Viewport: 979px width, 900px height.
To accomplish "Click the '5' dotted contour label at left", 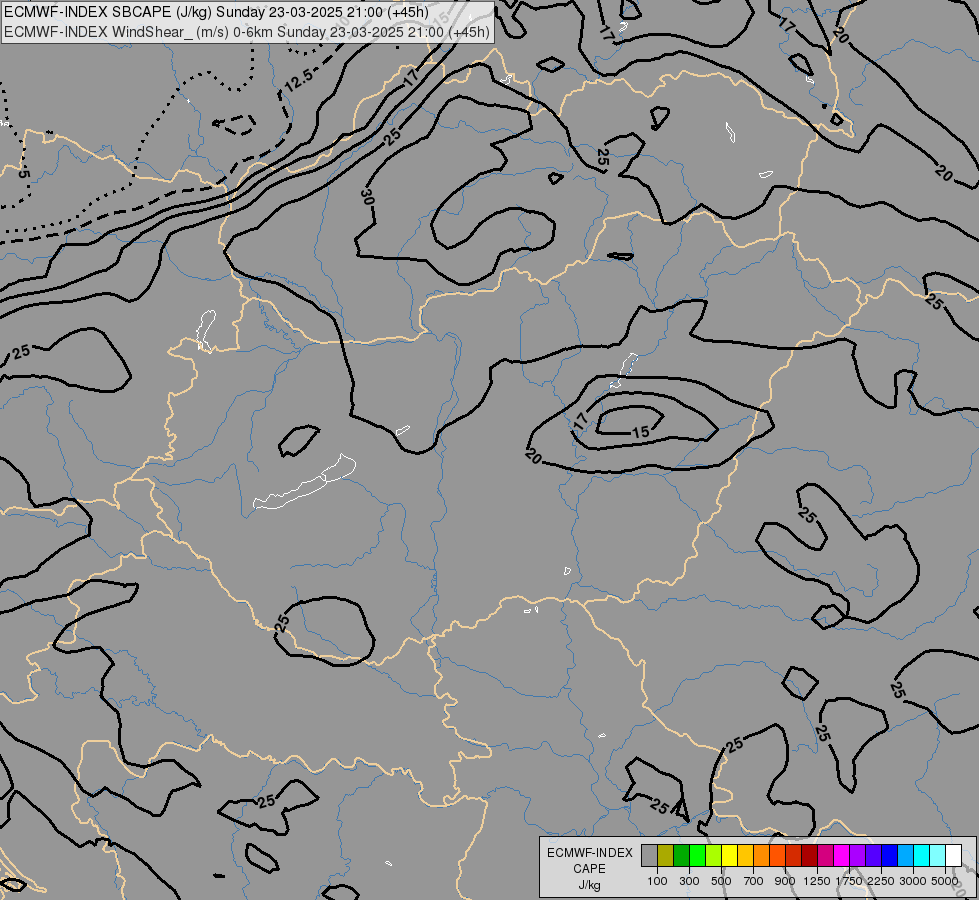I will (22, 173).
